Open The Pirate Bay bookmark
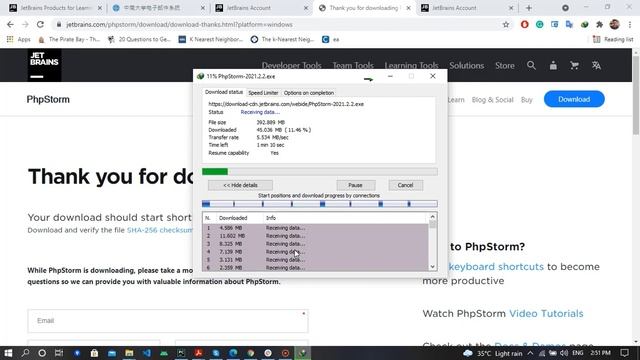This screenshot has width=640, height=360. (x=69, y=40)
